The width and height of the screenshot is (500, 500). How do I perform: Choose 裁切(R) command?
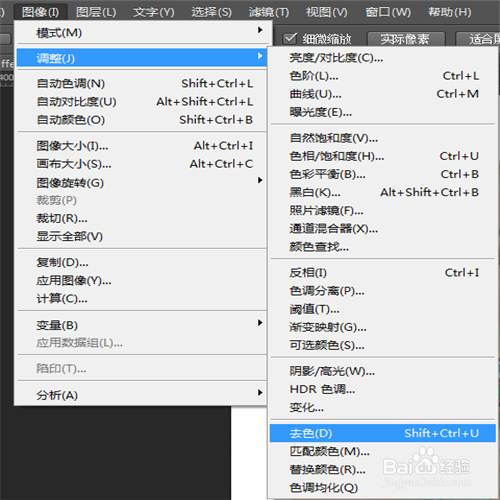(x=142, y=218)
